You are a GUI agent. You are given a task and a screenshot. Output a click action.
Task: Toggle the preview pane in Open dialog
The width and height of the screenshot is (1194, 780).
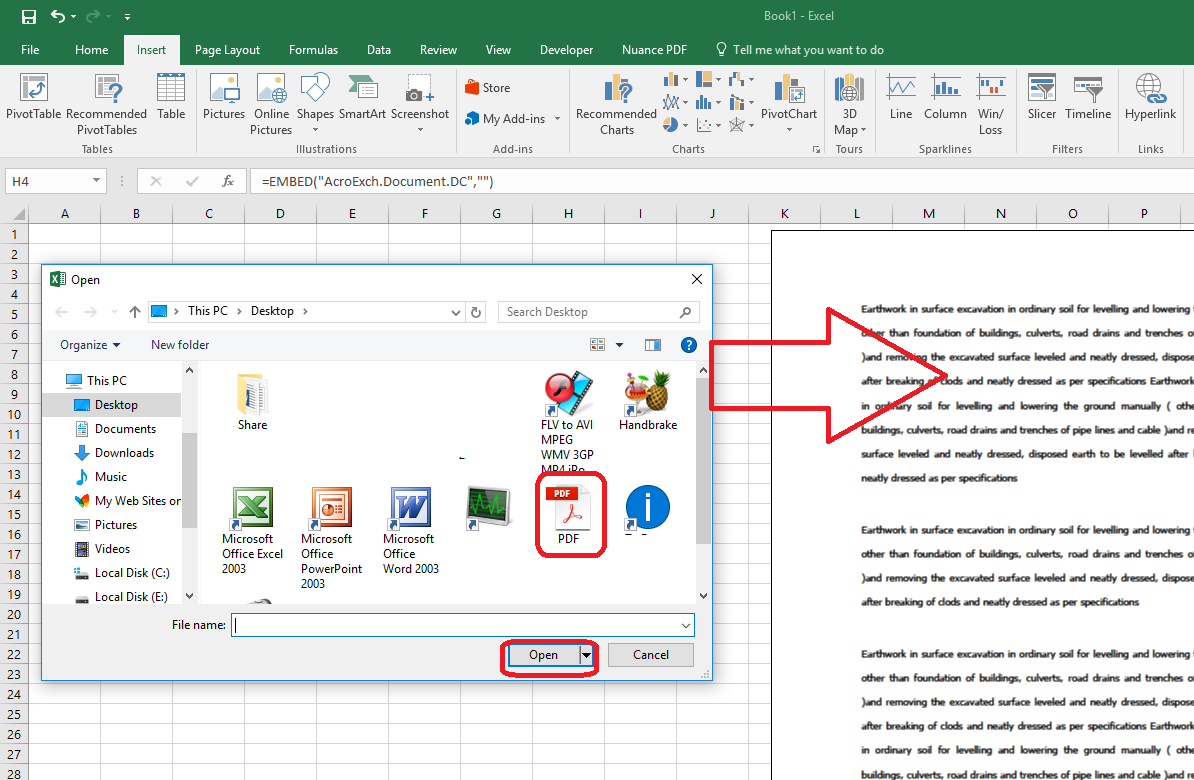pyautogui.click(x=653, y=345)
